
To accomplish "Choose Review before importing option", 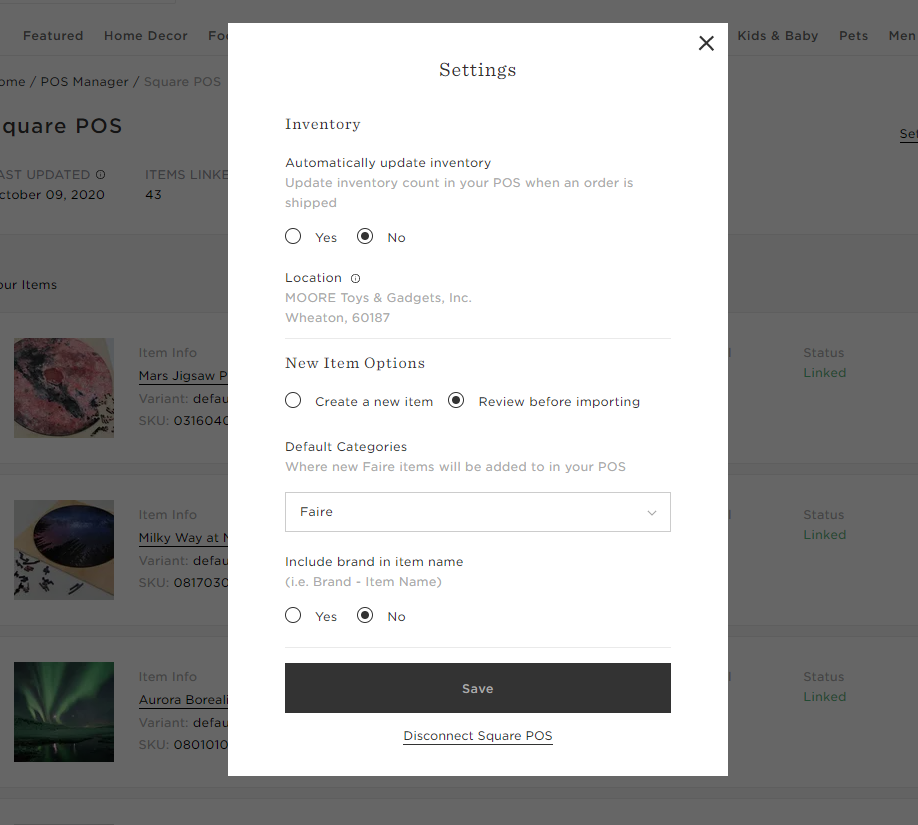I will pyautogui.click(x=456, y=401).
